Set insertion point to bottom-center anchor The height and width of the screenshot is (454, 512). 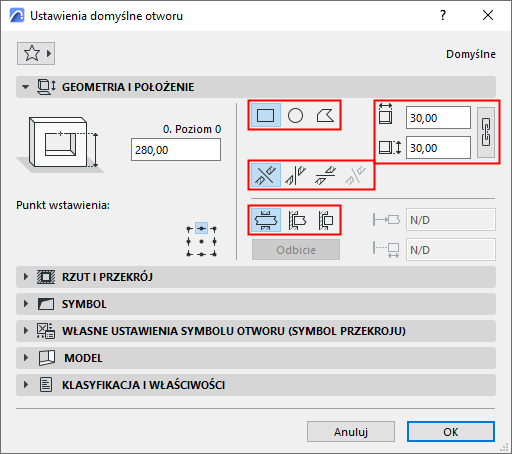tap(201, 254)
